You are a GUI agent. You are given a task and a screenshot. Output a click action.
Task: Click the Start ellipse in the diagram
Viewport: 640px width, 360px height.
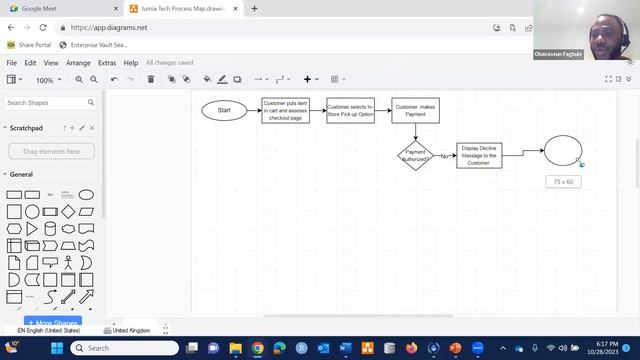click(x=224, y=110)
